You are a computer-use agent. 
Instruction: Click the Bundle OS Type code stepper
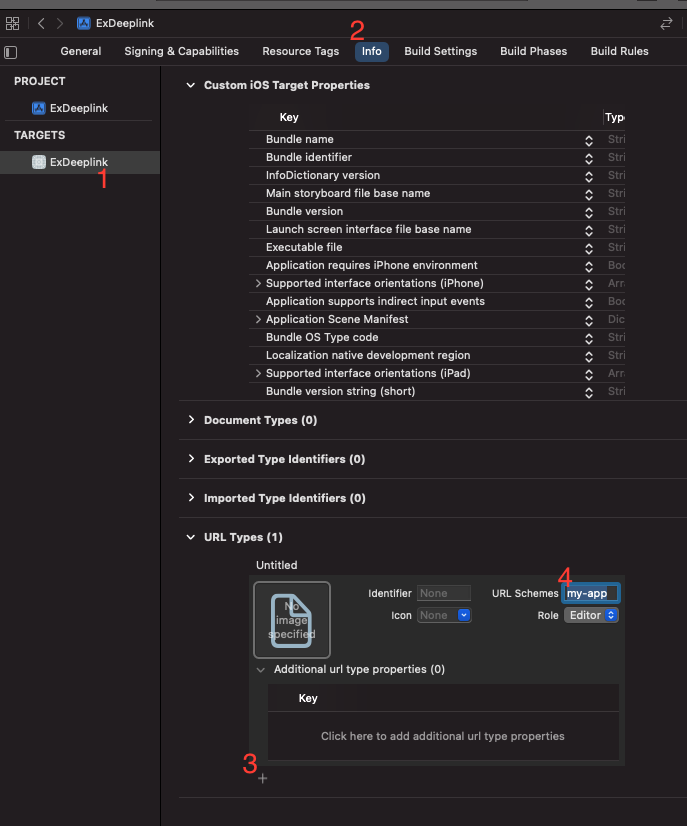click(589, 338)
